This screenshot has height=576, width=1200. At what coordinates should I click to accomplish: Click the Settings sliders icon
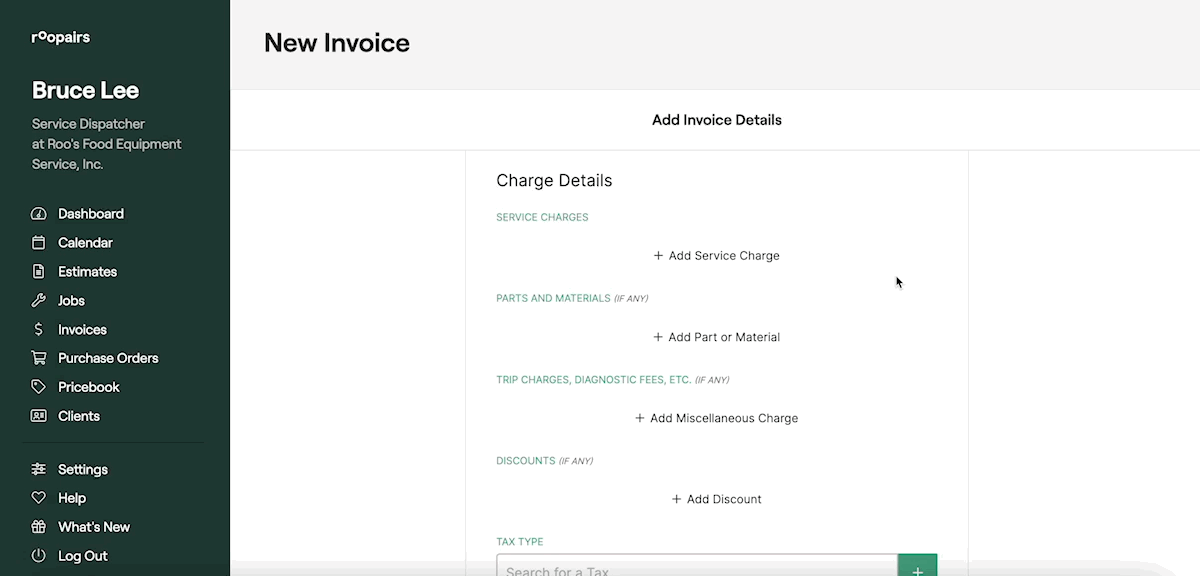coord(39,470)
